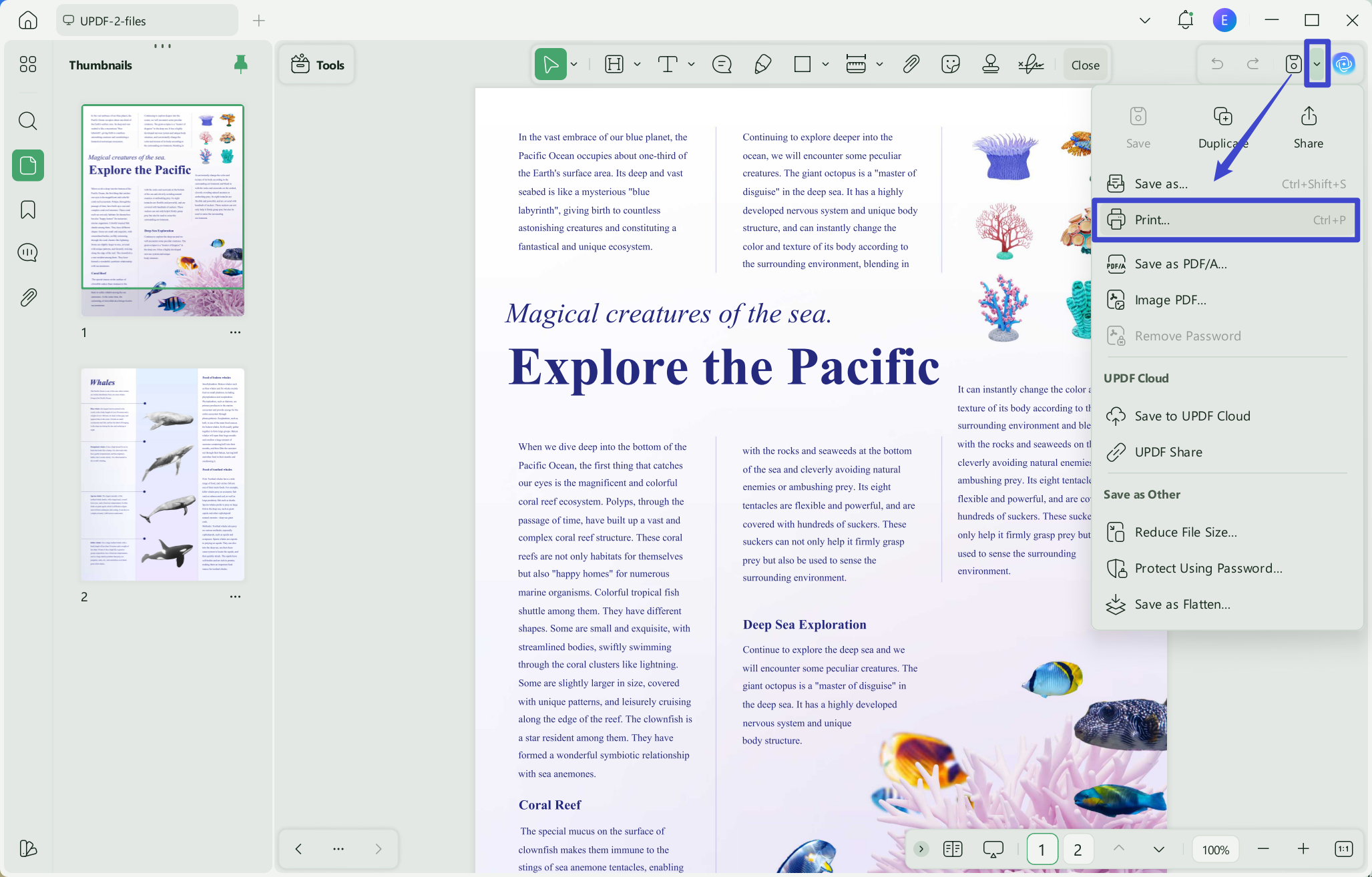Image resolution: width=1372 pixels, height=877 pixels.
Task: Select the Save as... menu item
Action: pyautogui.click(x=1226, y=184)
